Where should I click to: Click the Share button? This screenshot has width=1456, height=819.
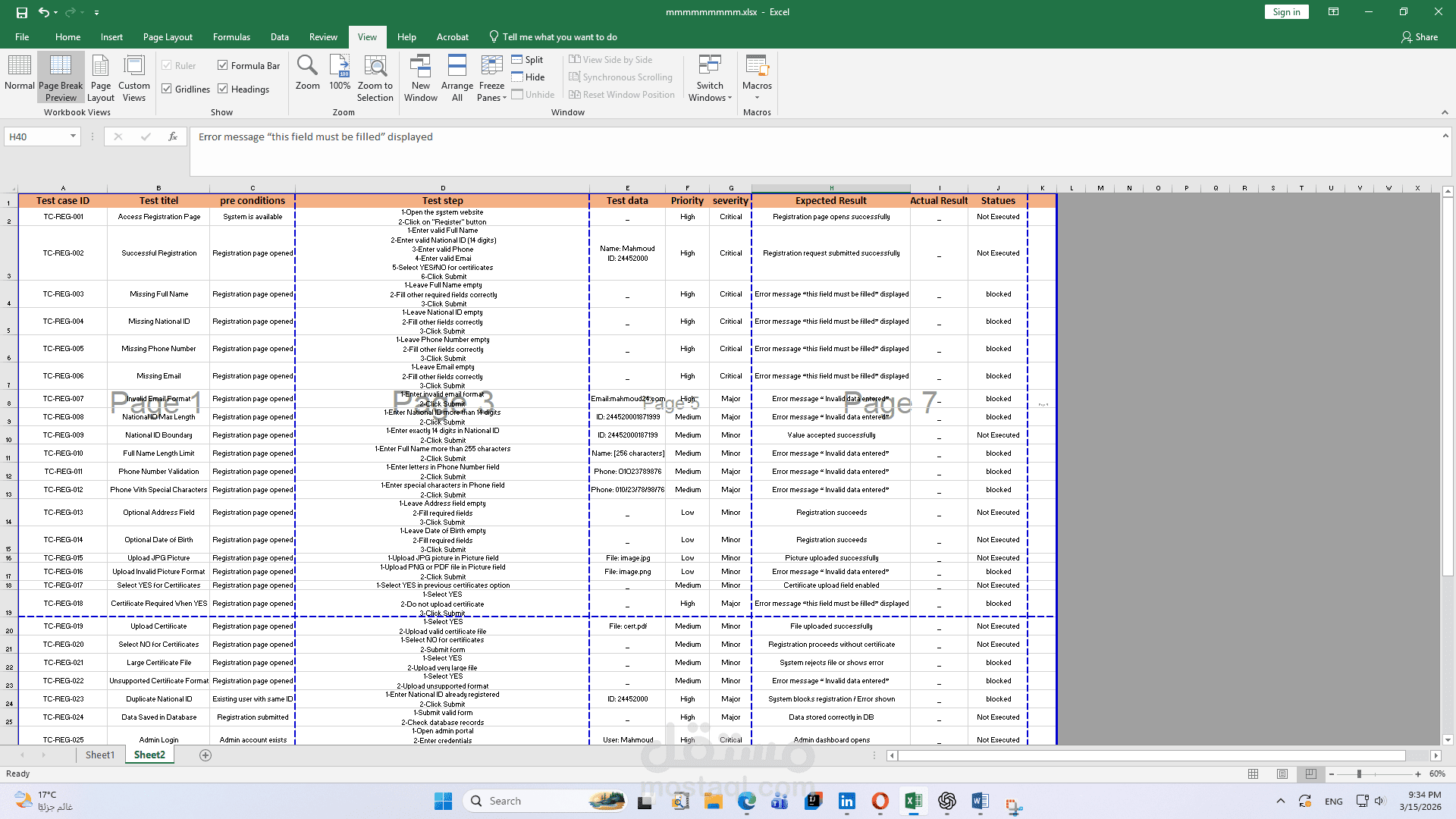click(1419, 37)
